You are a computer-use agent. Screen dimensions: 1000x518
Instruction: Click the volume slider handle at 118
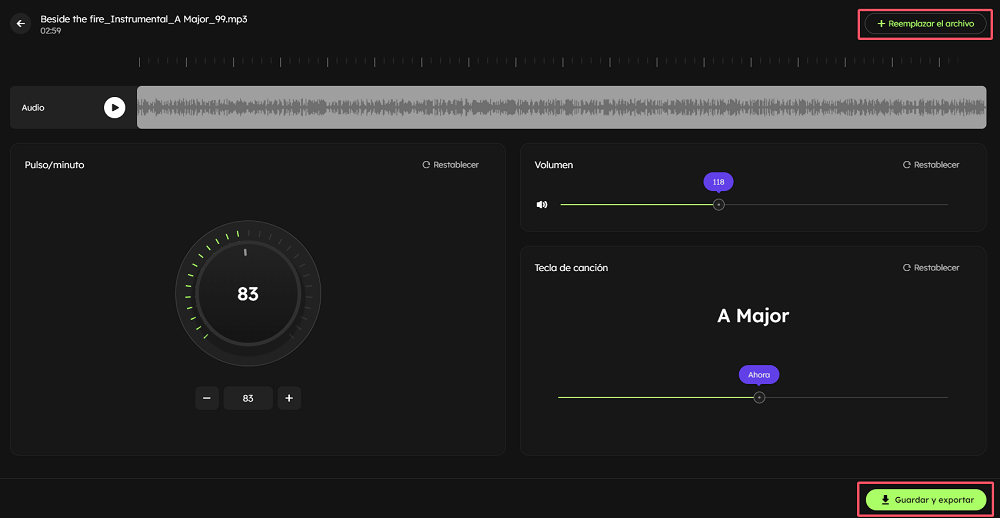(x=719, y=205)
